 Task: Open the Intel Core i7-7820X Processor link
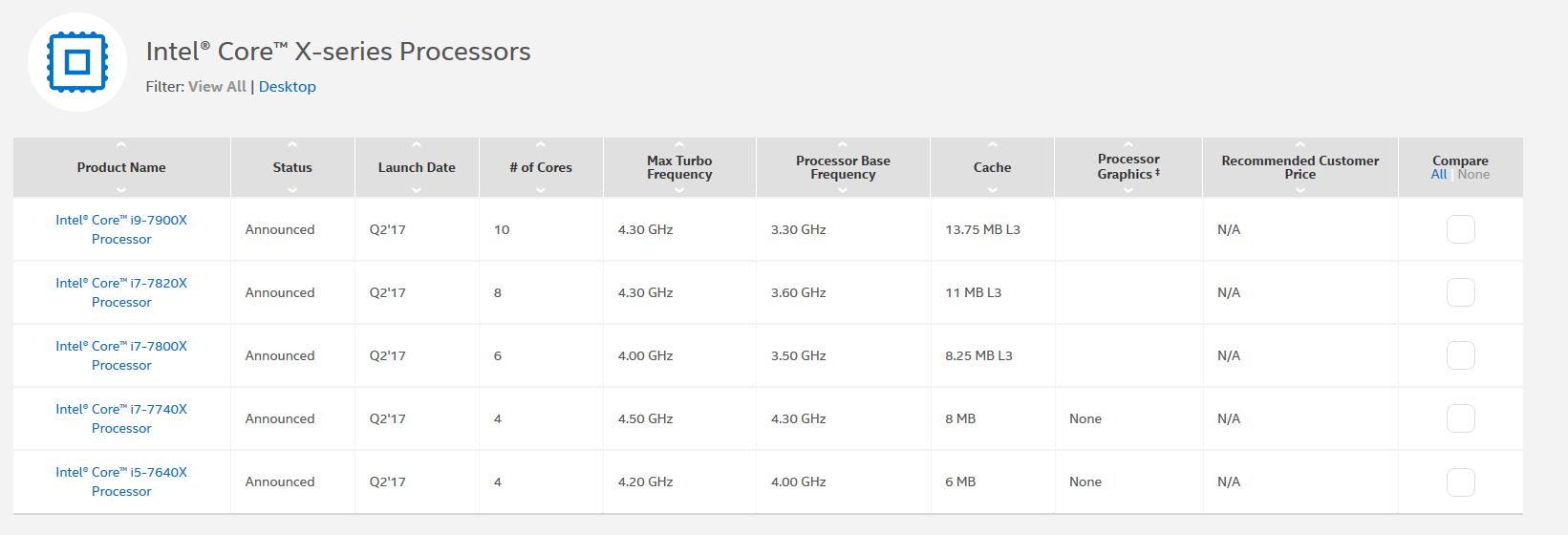click(x=121, y=292)
